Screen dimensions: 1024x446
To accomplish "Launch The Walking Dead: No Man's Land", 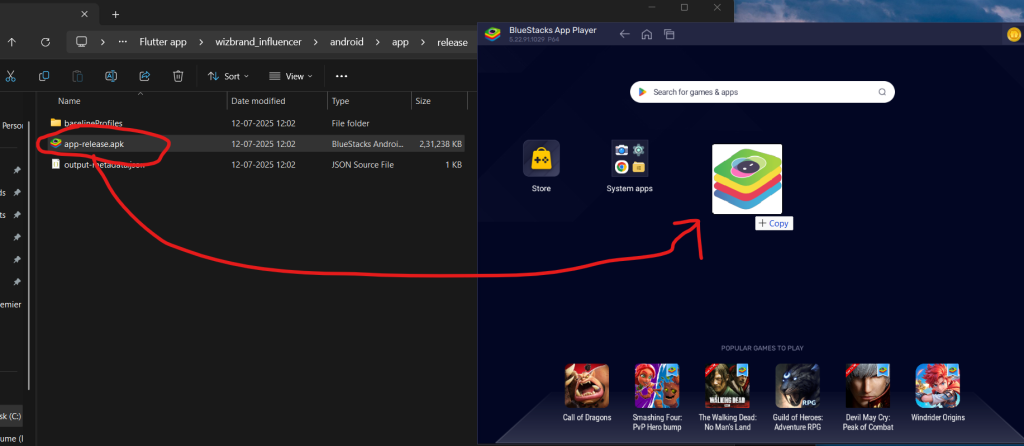I will pos(727,397).
